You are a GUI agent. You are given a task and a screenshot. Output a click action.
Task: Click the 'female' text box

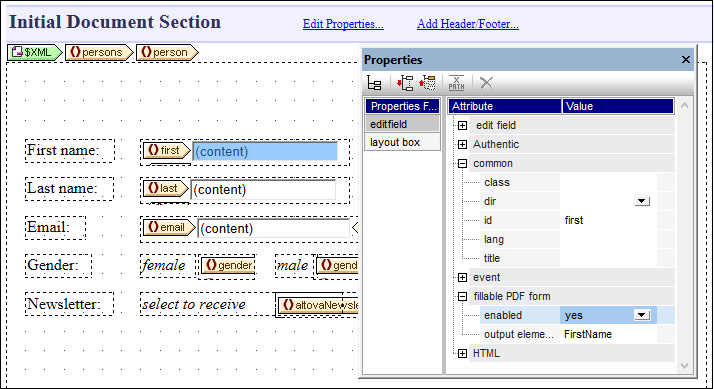click(x=167, y=266)
